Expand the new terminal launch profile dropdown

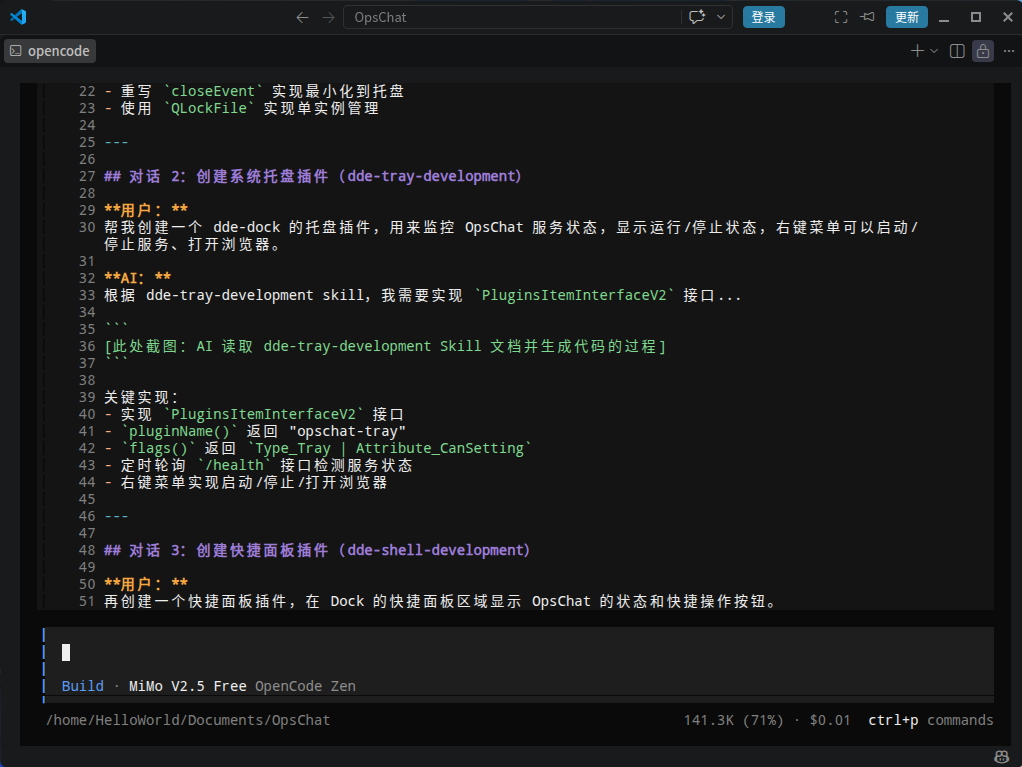point(934,51)
